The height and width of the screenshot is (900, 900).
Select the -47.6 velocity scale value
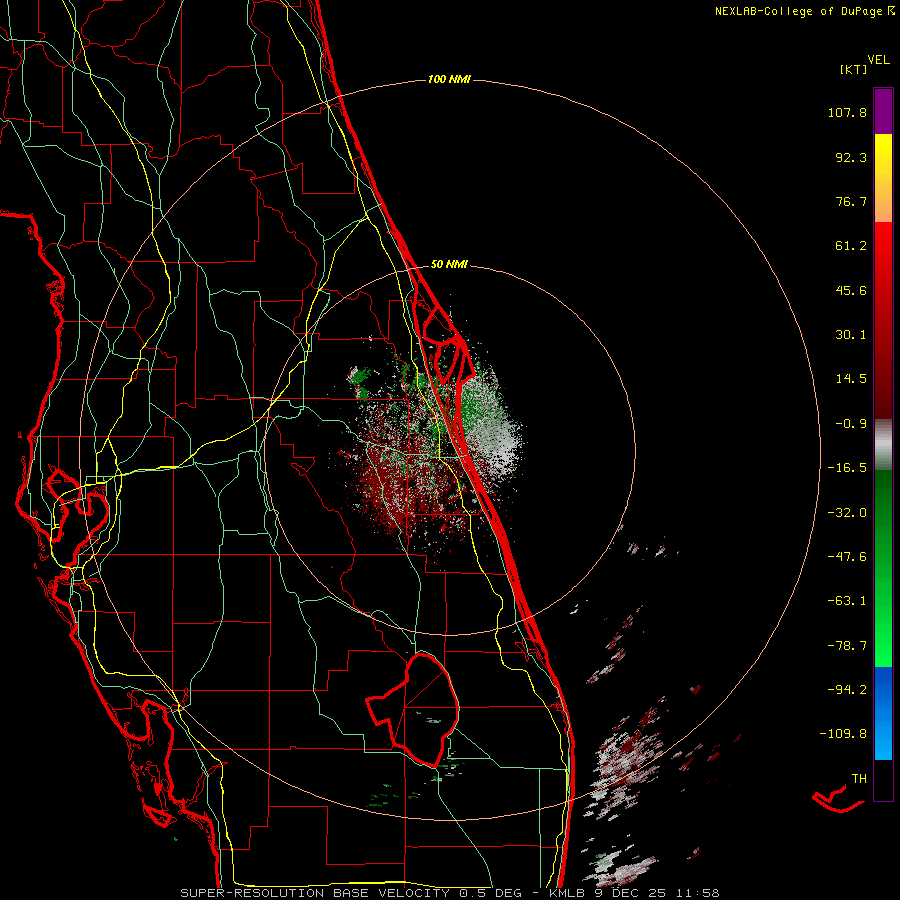847,557
